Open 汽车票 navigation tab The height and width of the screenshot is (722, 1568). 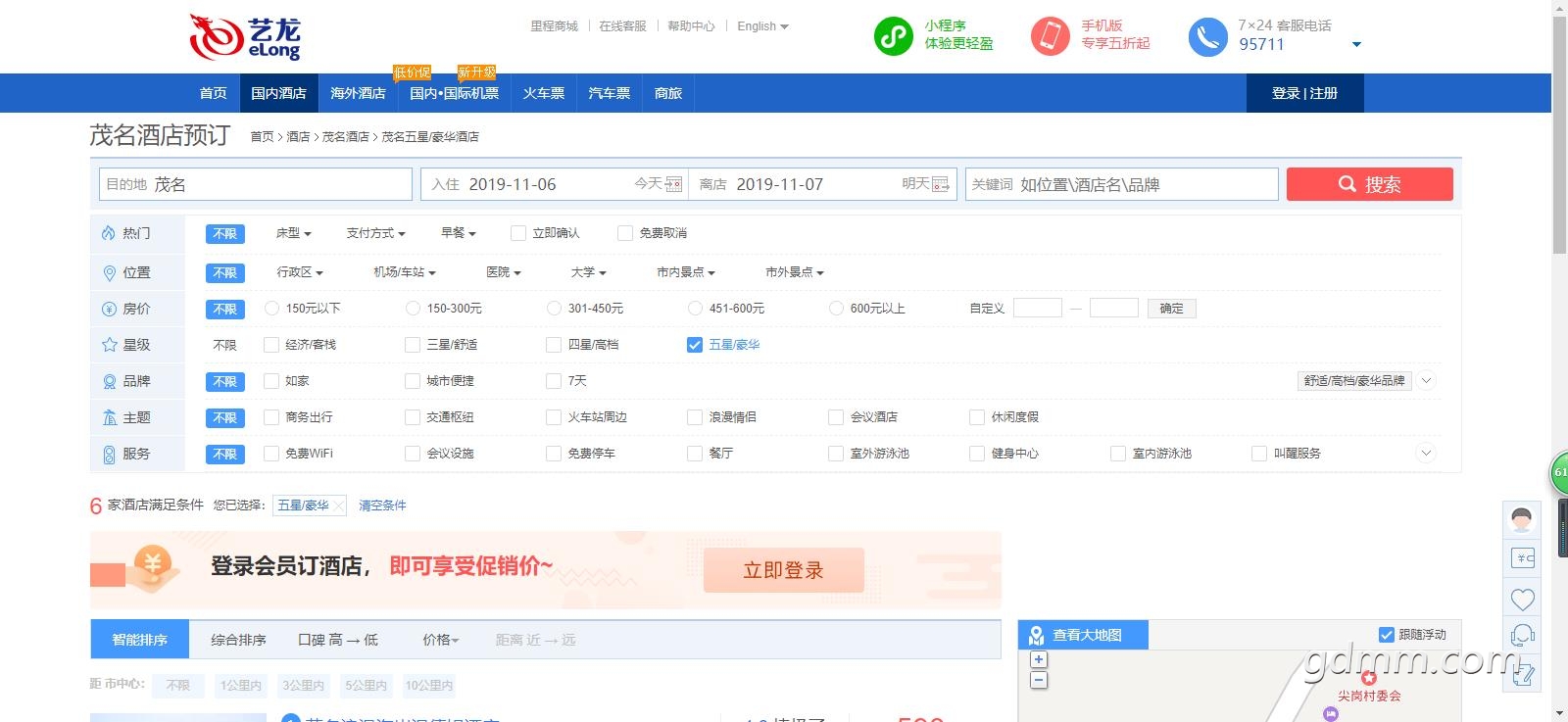610,93
